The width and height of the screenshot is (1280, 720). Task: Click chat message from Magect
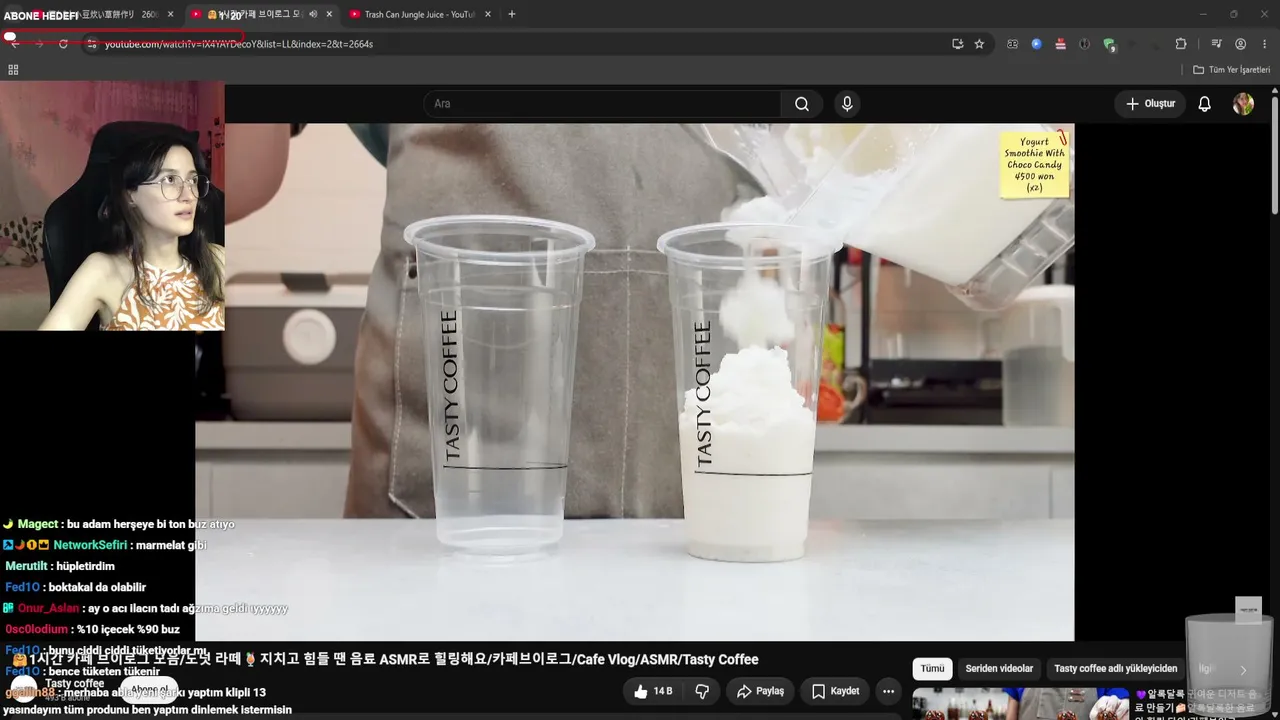(118, 524)
